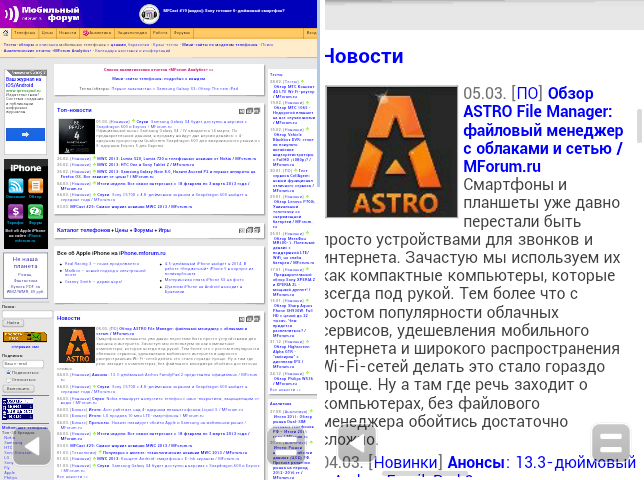Select the Отписаться radio button

point(7,380)
